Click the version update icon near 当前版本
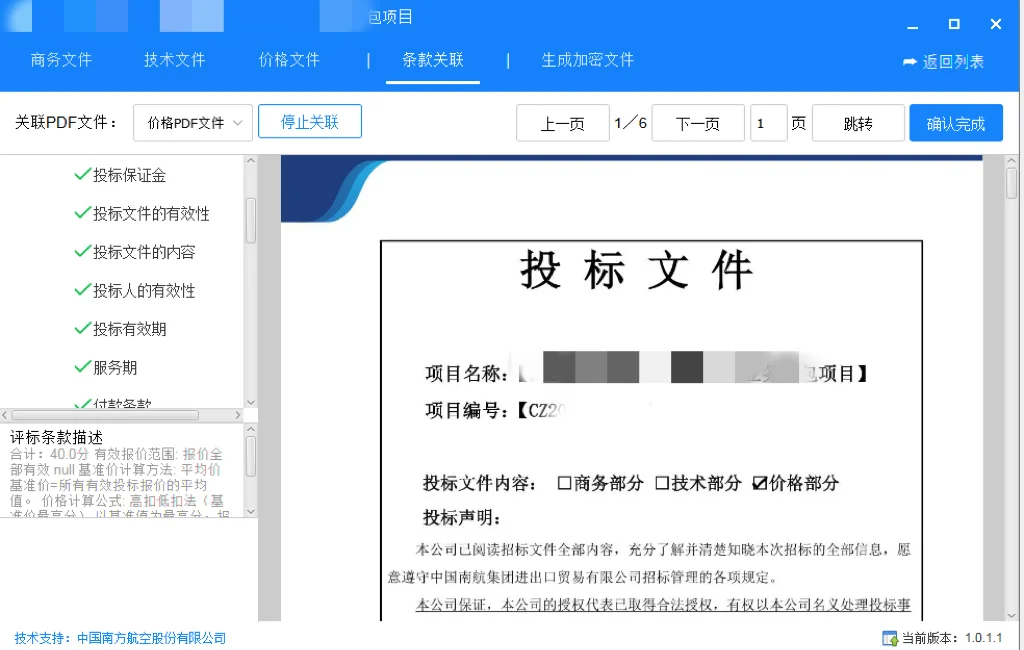 click(889, 637)
